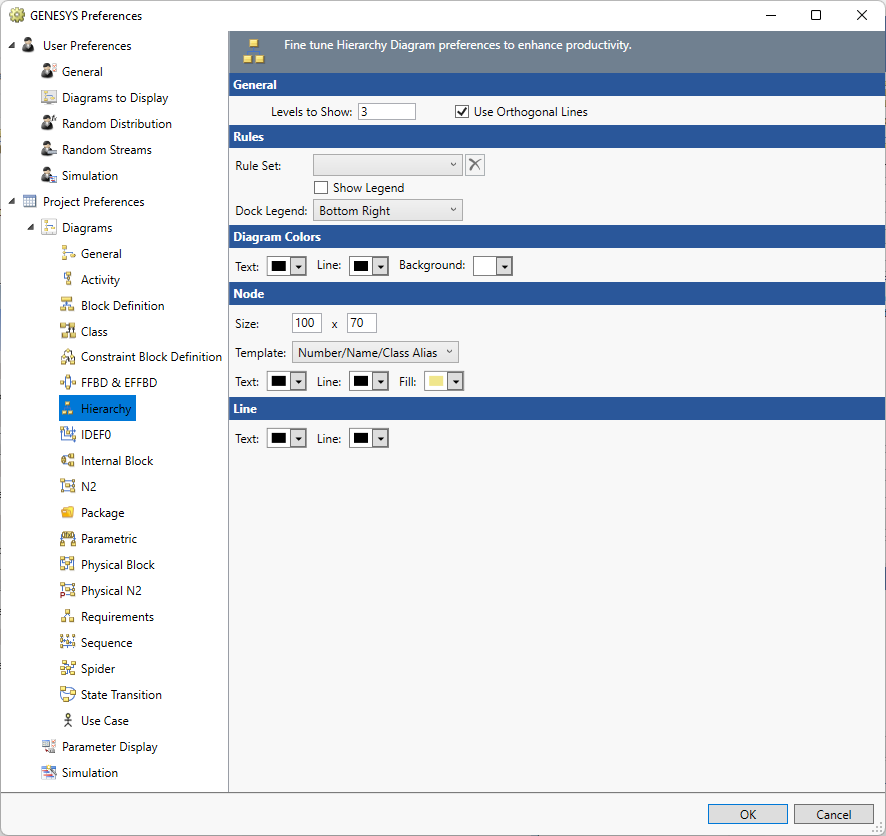Disable Use Orthogonal Lines checkbox
The height and width of the screenshot is (836, 886).
tap(462, 112)
